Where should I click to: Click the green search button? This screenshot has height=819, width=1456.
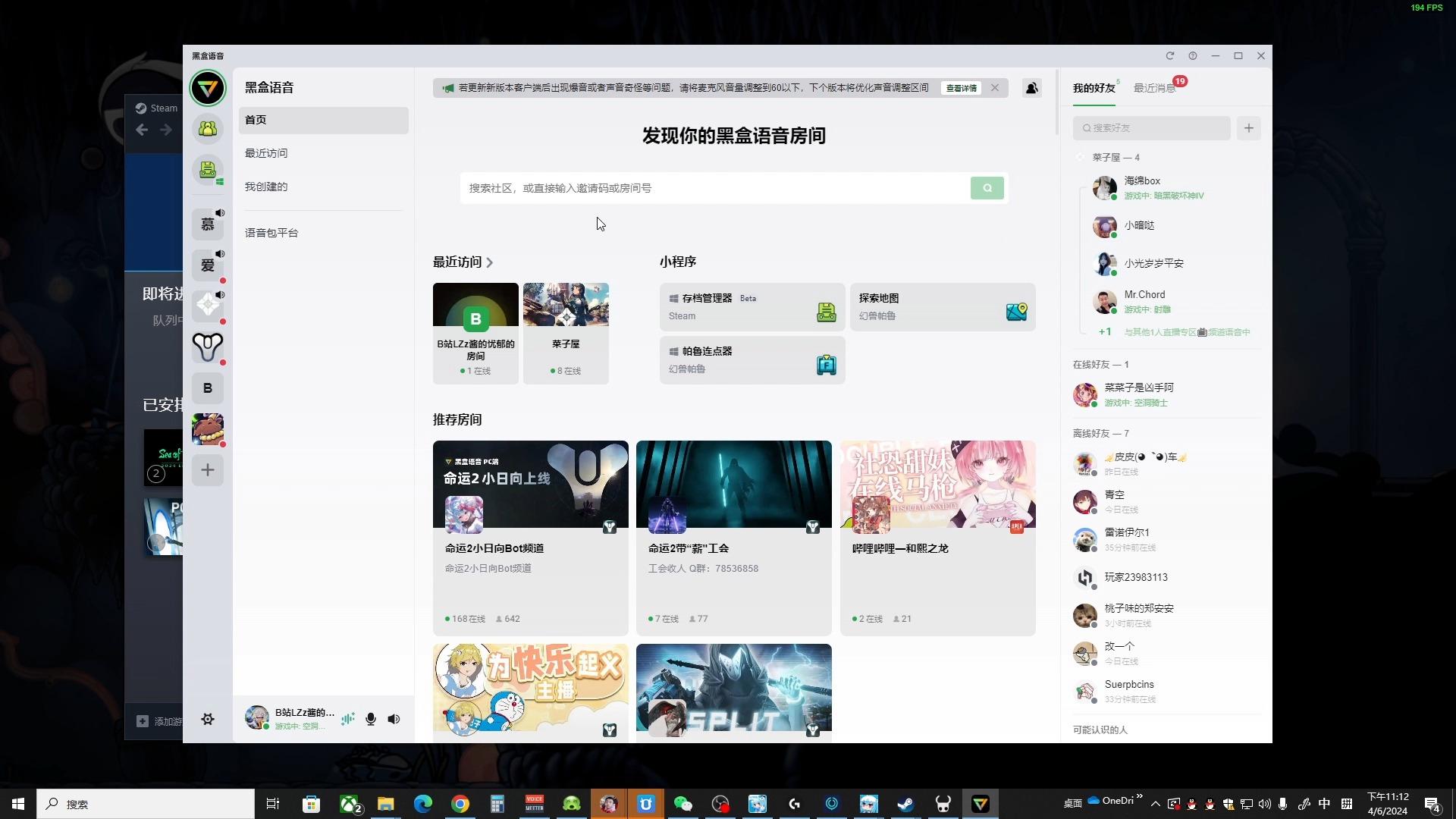[987, 188]
